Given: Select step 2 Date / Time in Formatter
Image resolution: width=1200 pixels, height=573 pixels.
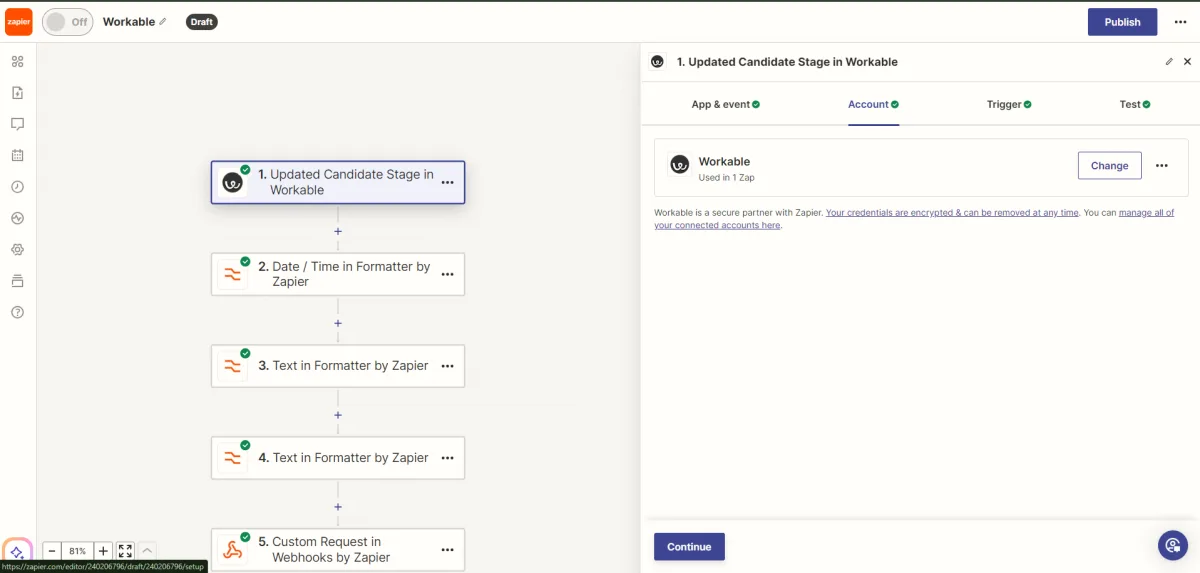Looking at the screenshot, I should pyautogui.click(x=338, y=274).
